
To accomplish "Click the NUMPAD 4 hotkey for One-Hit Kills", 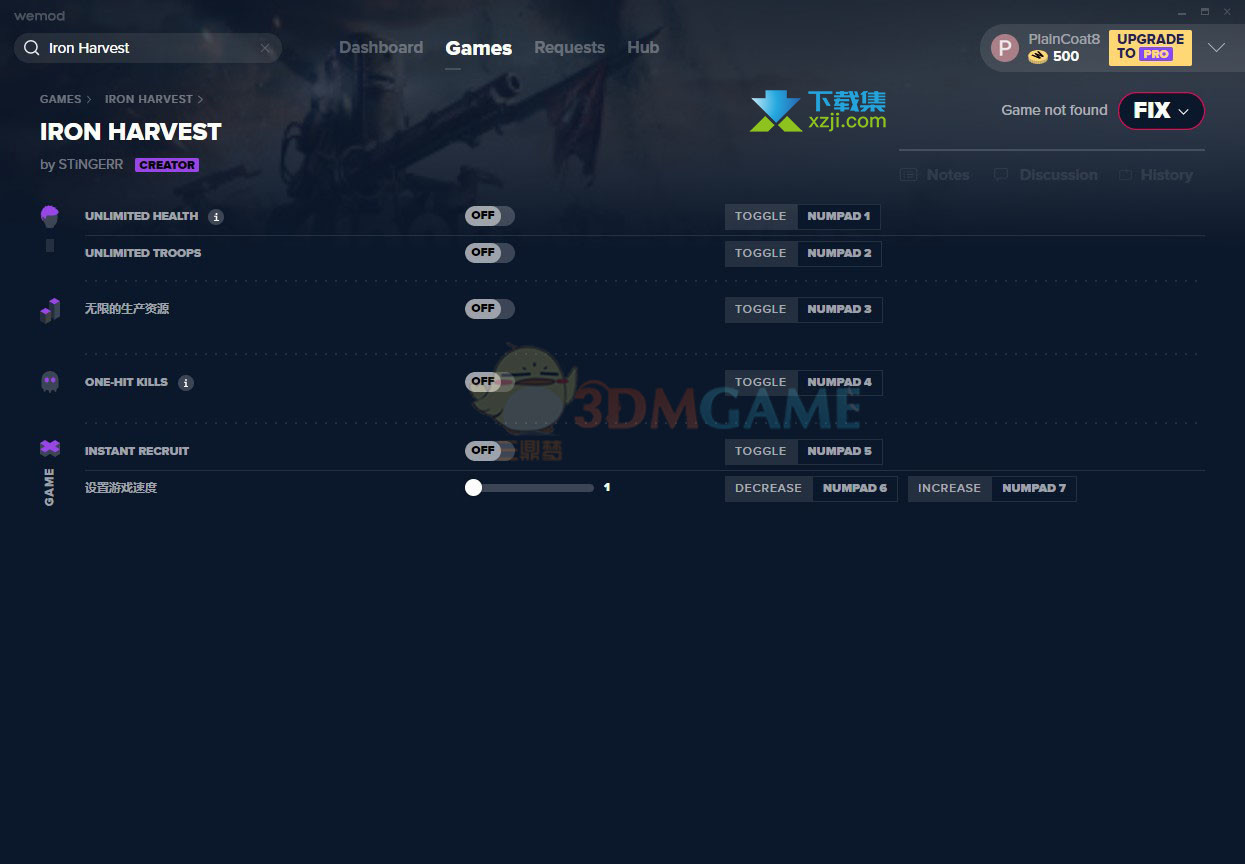I will tap(839, 382).
